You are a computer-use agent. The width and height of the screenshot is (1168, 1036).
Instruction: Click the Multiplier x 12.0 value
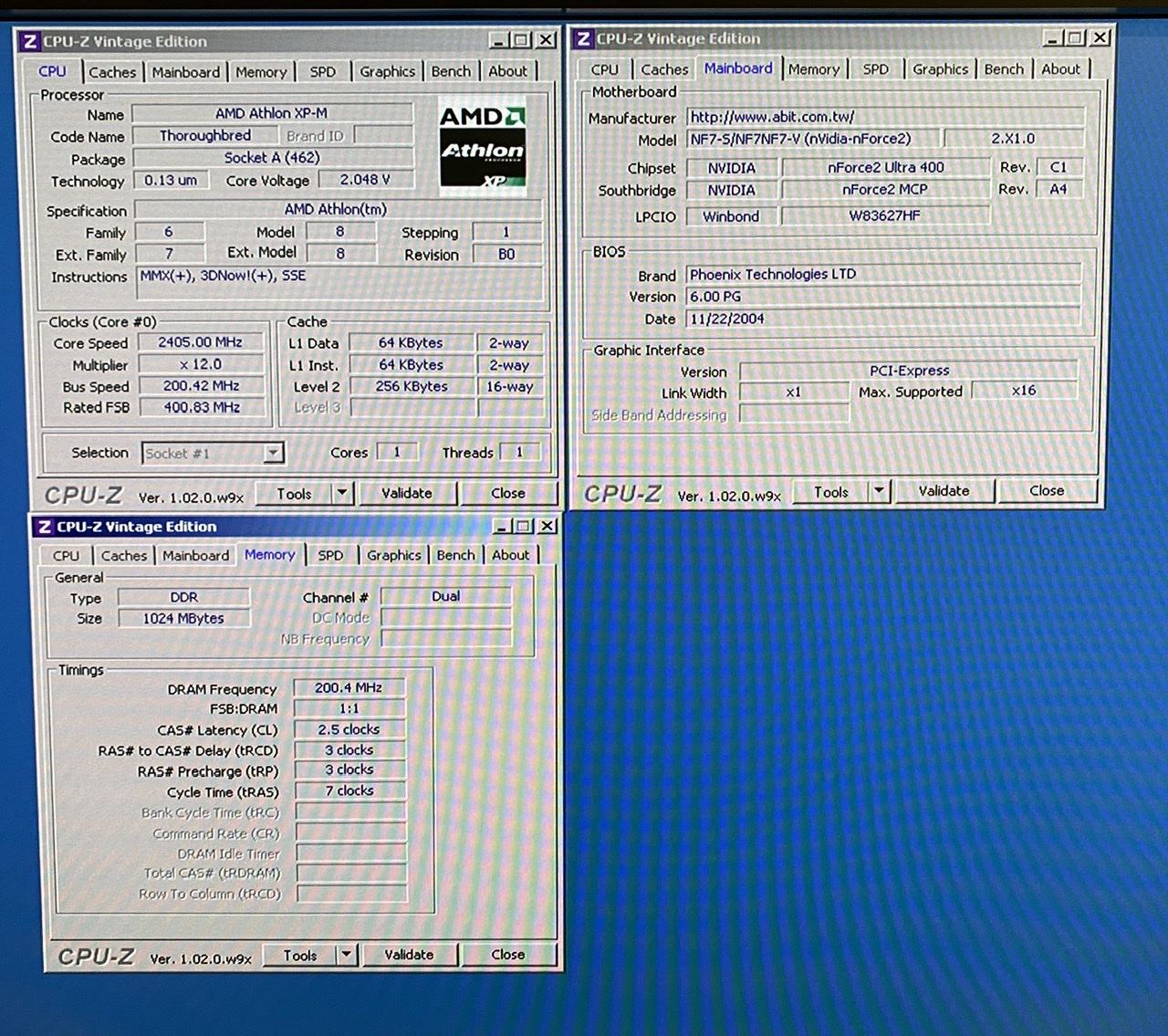[x=200, y=364]
